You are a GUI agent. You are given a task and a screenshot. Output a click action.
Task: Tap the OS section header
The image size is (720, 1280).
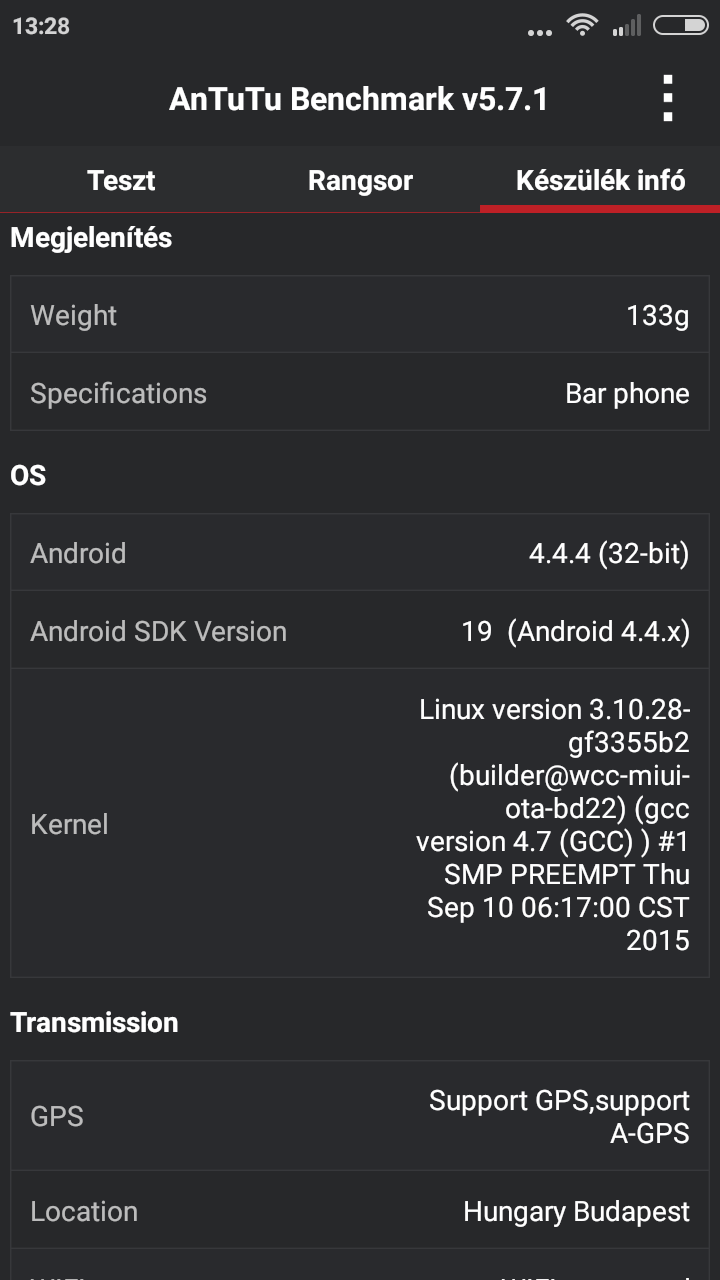coord(28,475)
